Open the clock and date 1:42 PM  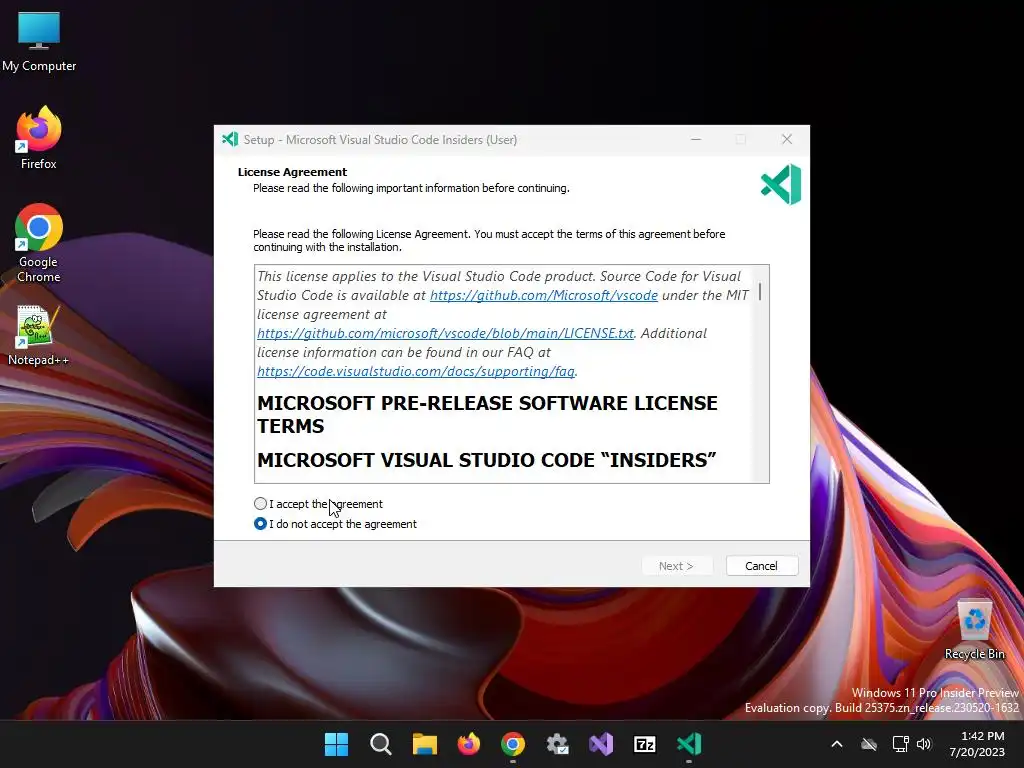977,744
